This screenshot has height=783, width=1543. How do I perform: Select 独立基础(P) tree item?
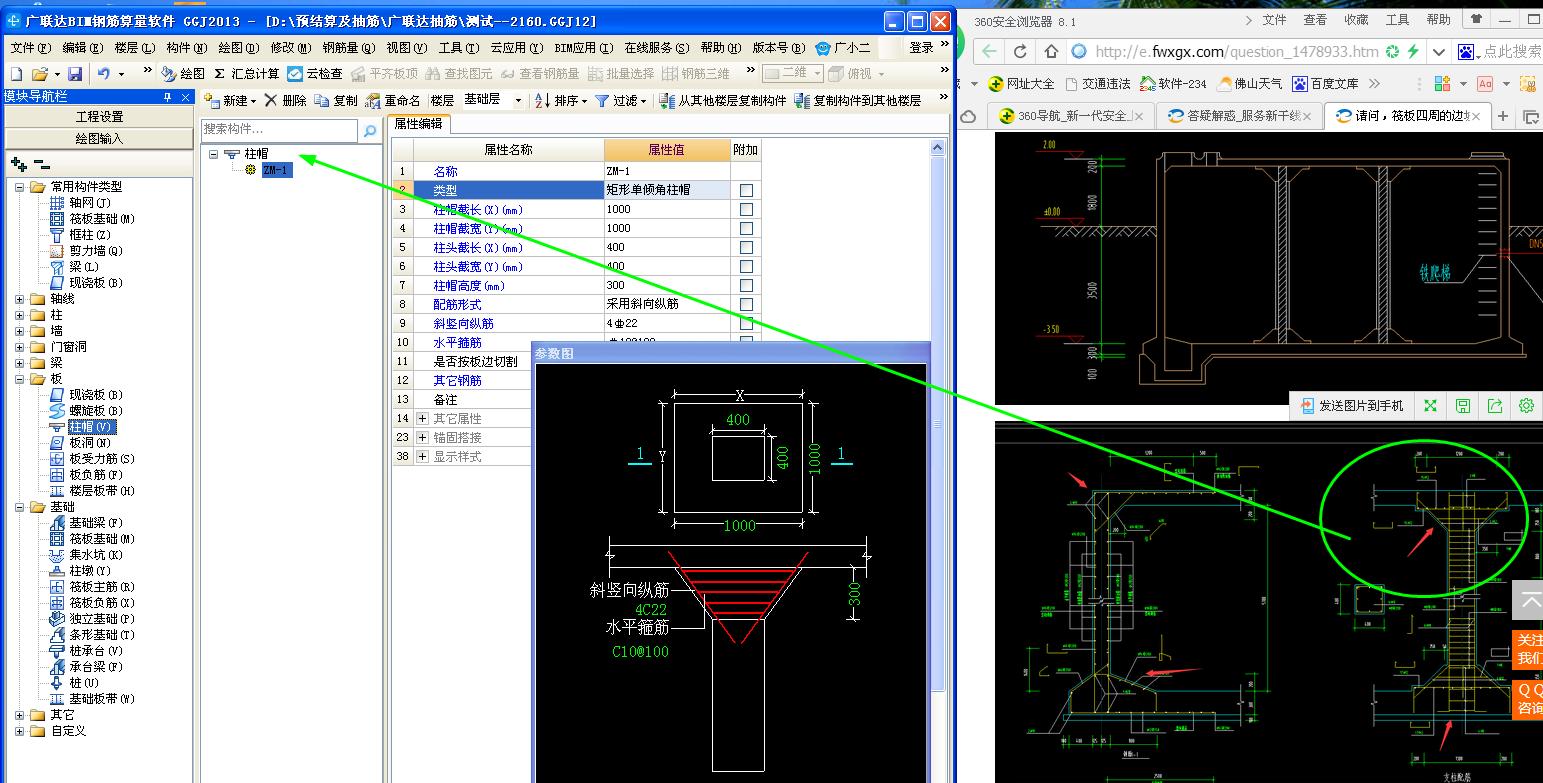[x=102, y=619]
